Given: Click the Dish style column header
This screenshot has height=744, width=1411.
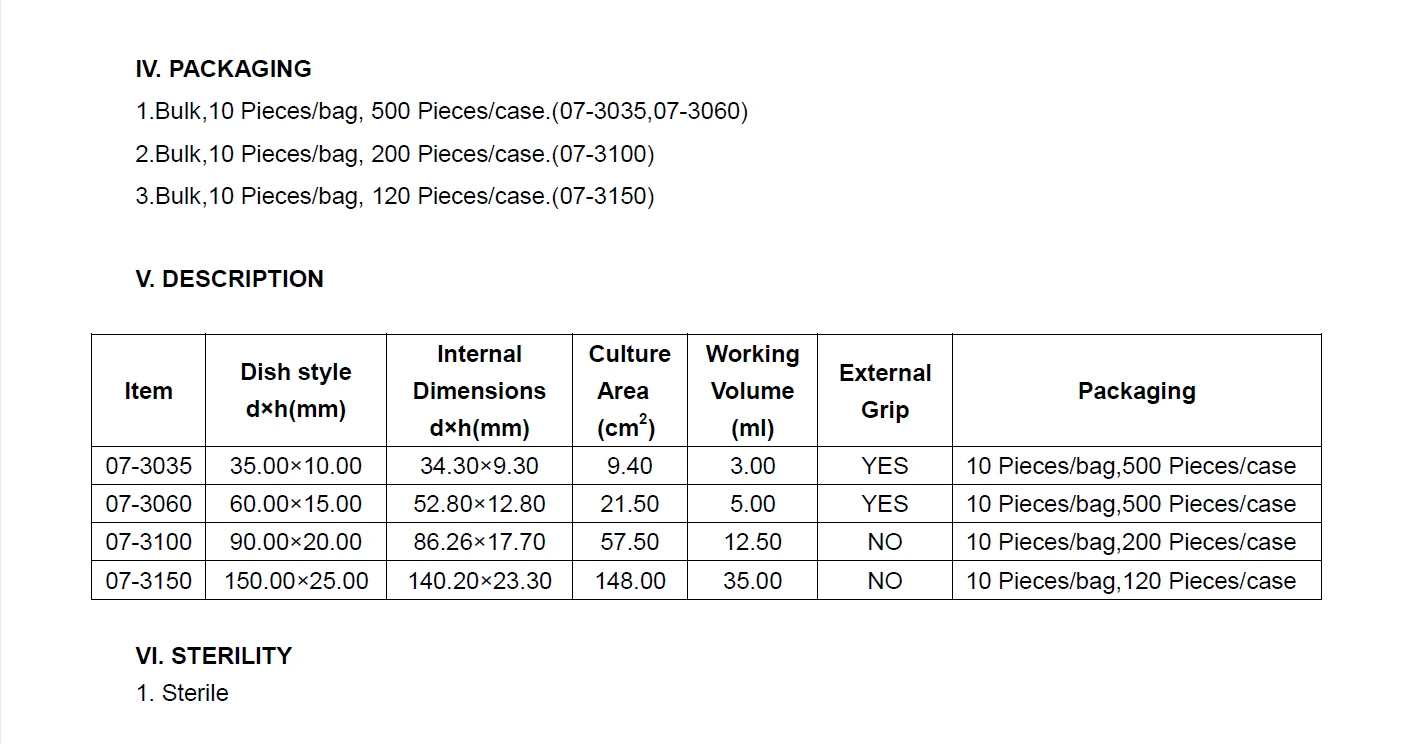Looking at the screenshot, I should (x=296, y=391).
